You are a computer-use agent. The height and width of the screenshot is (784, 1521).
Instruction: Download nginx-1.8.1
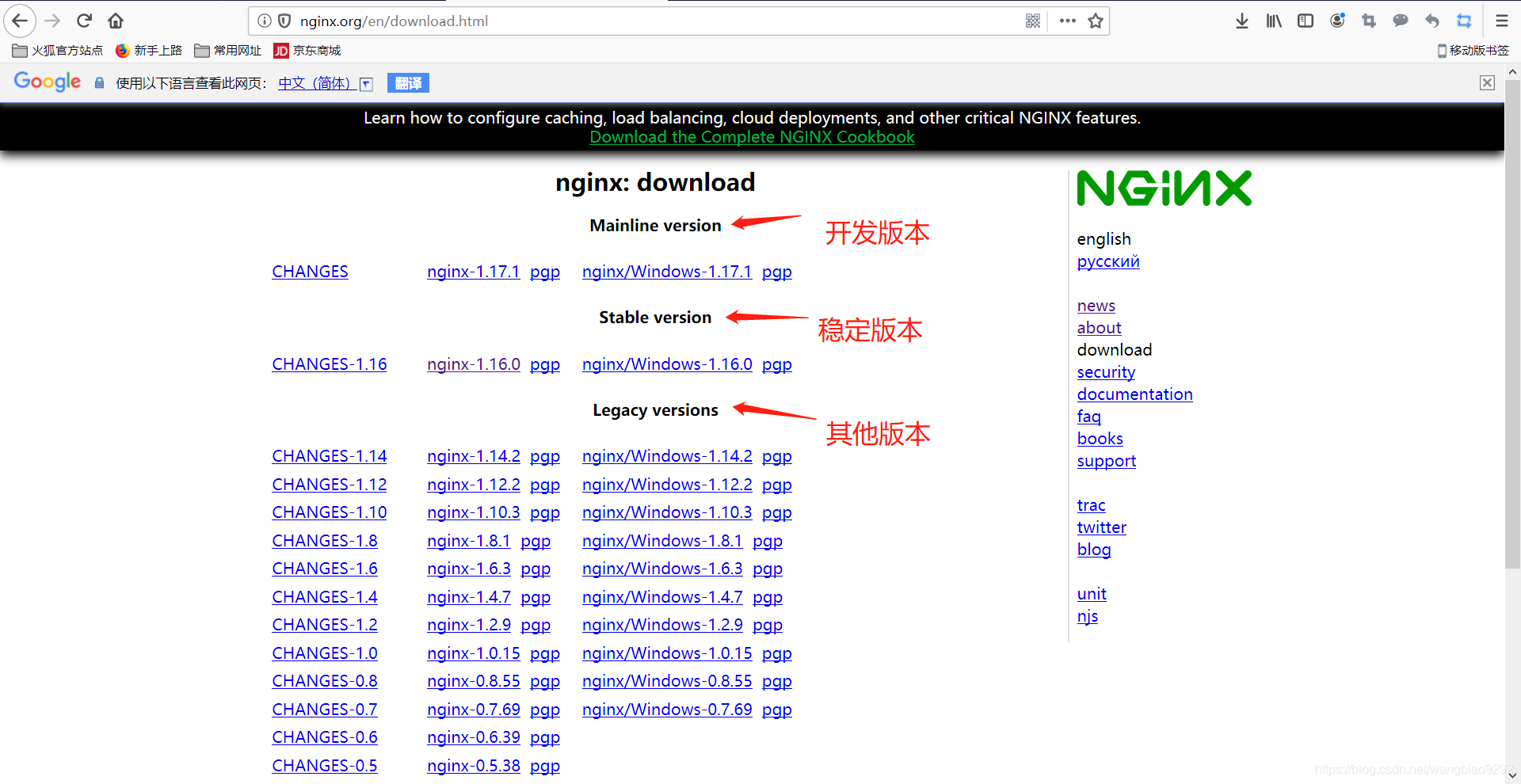click(x=469, y=541)
